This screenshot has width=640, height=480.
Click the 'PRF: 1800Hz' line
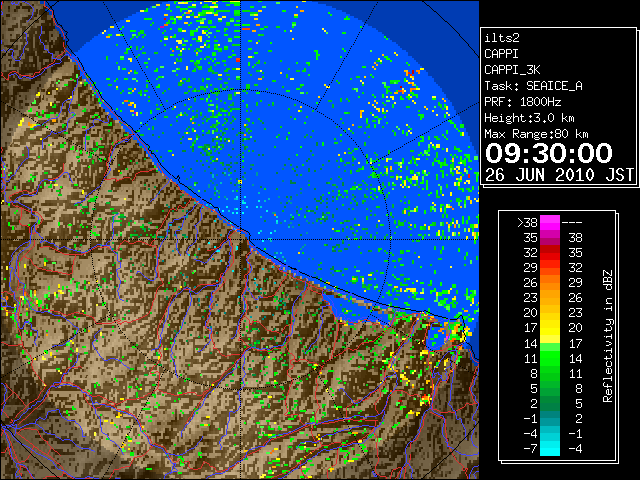[522, 102]
